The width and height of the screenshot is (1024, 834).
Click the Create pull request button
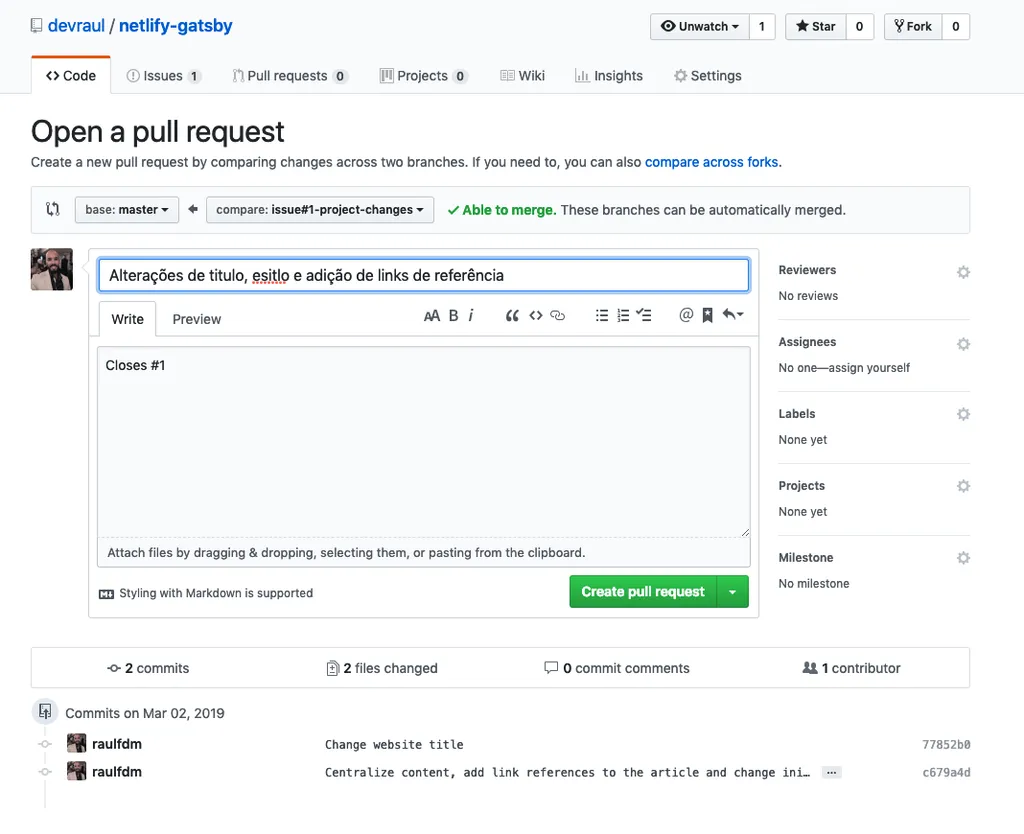tap(643, 592)
